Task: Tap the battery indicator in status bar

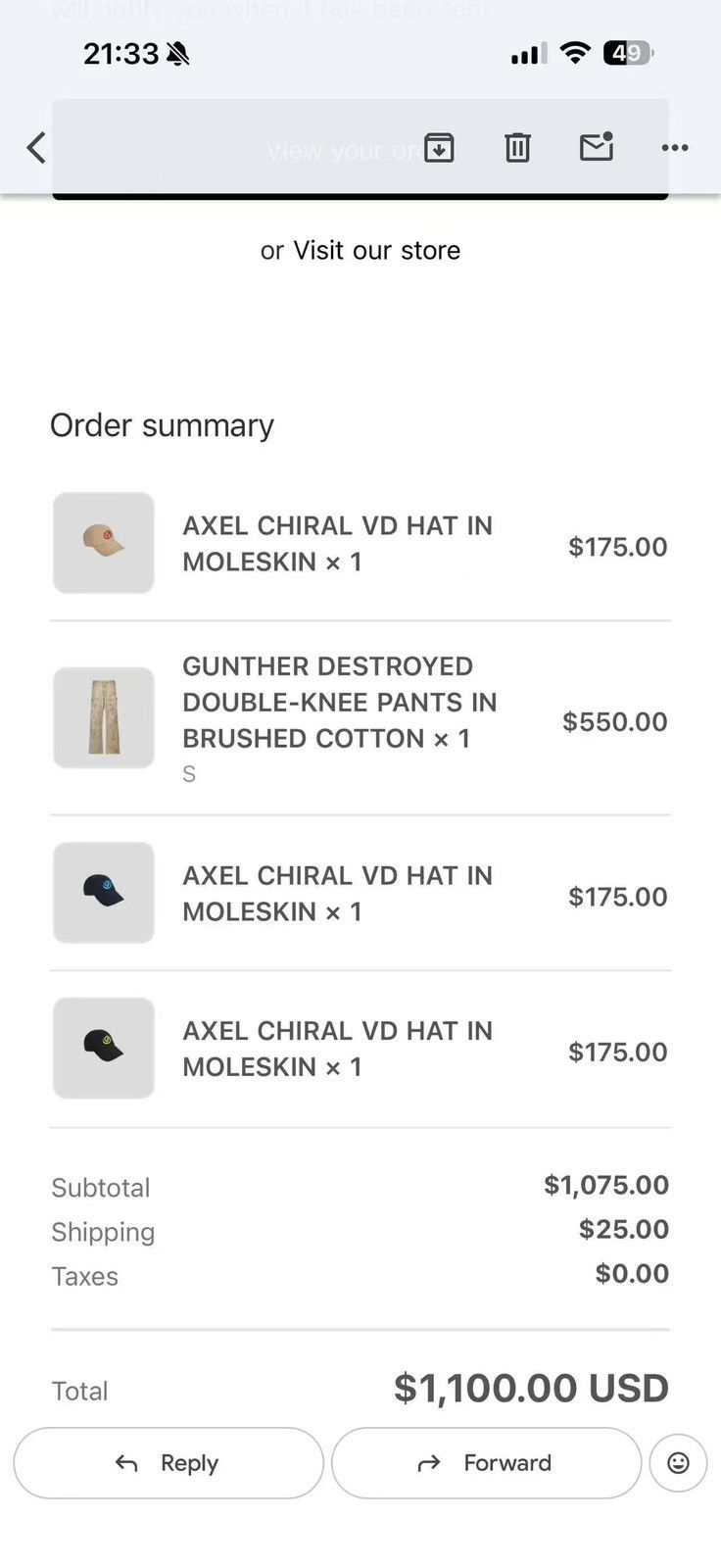Action: click(x=628, y=53)
